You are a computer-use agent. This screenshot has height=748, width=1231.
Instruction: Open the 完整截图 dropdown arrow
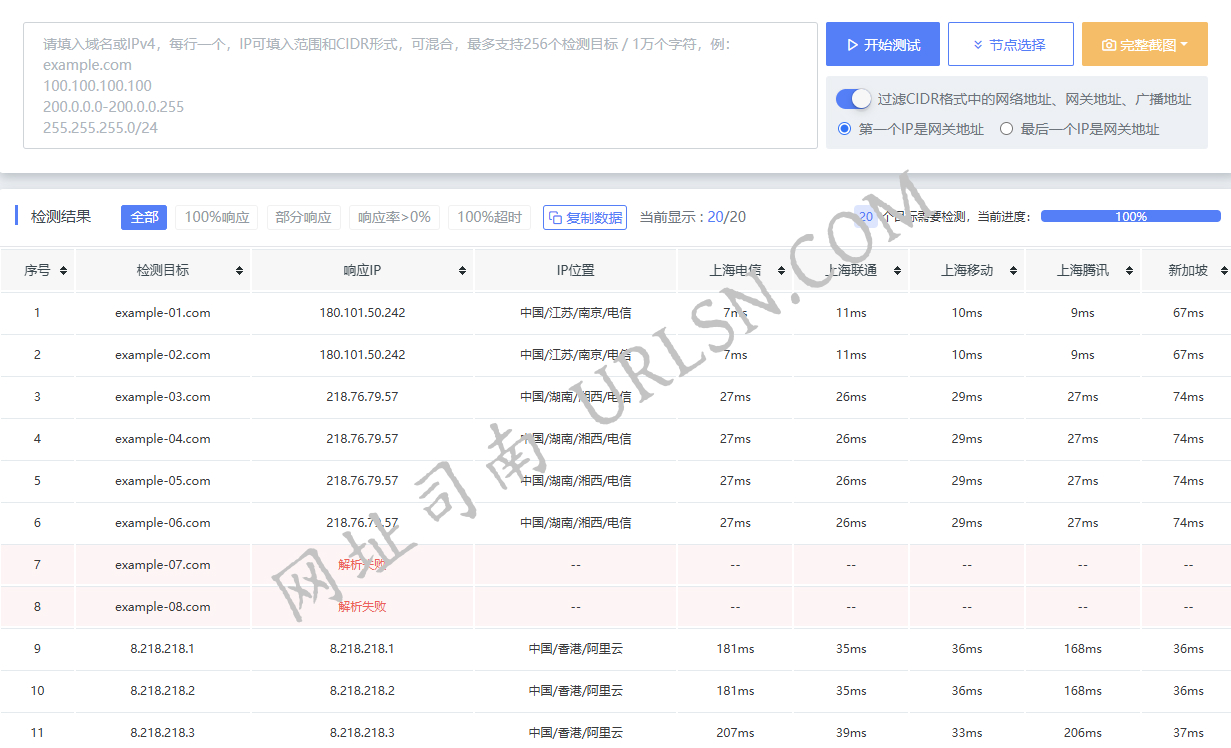1184,44
